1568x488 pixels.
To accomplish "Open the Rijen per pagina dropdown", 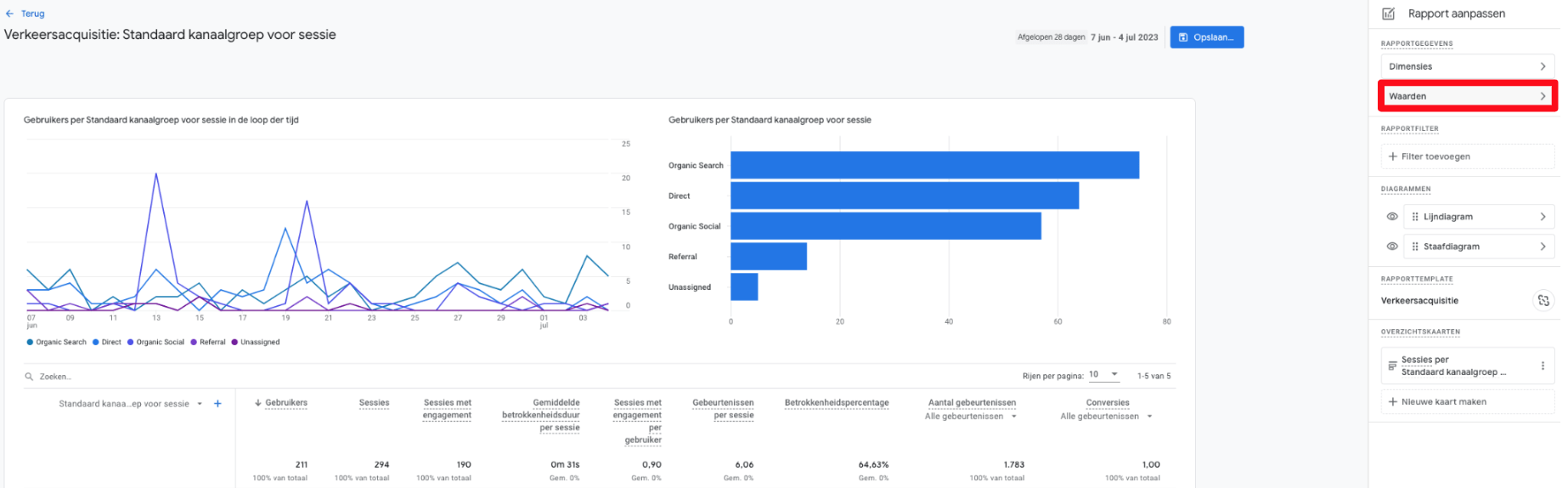I will [1103, 375].
